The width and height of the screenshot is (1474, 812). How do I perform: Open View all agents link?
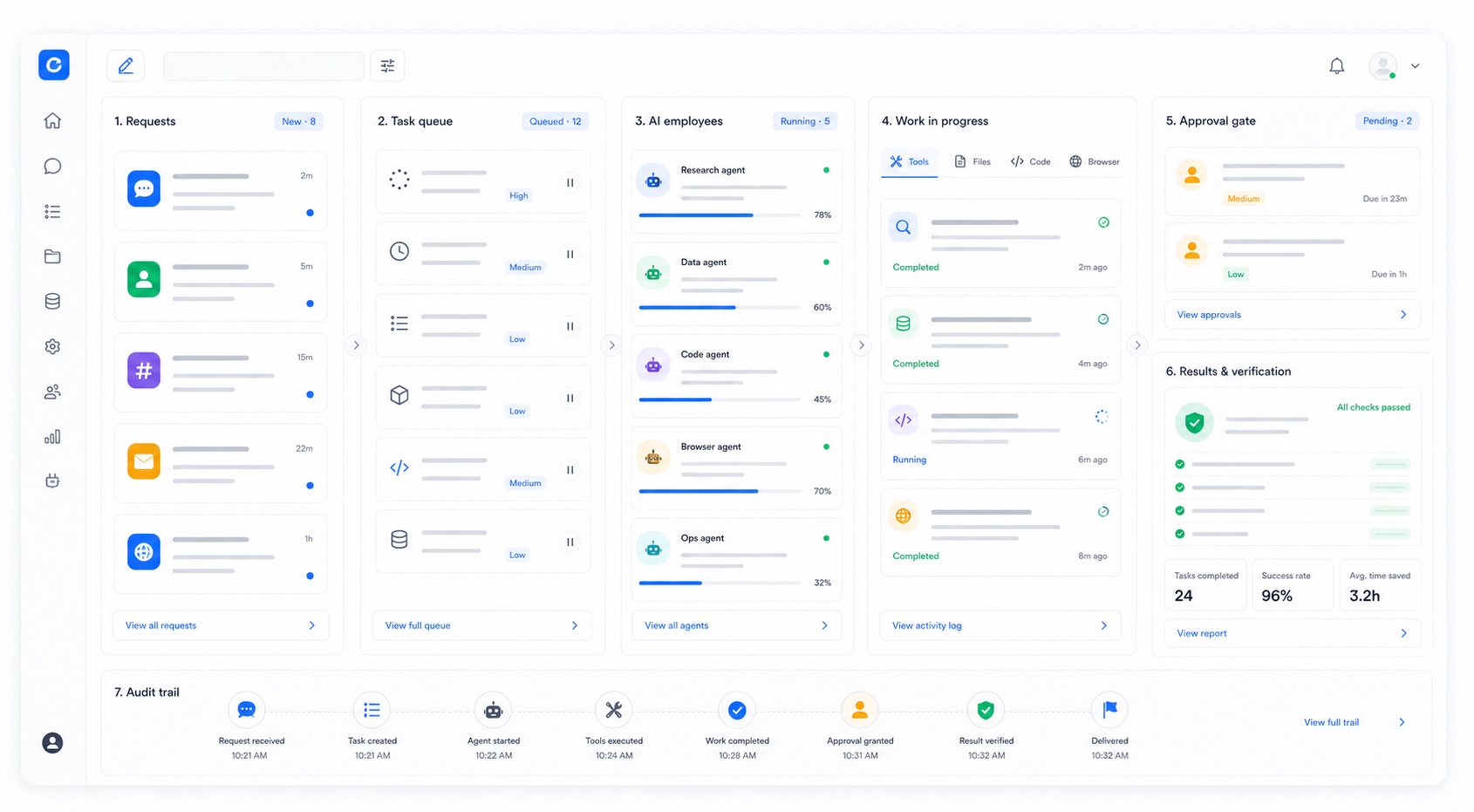(x=737, y=625)
